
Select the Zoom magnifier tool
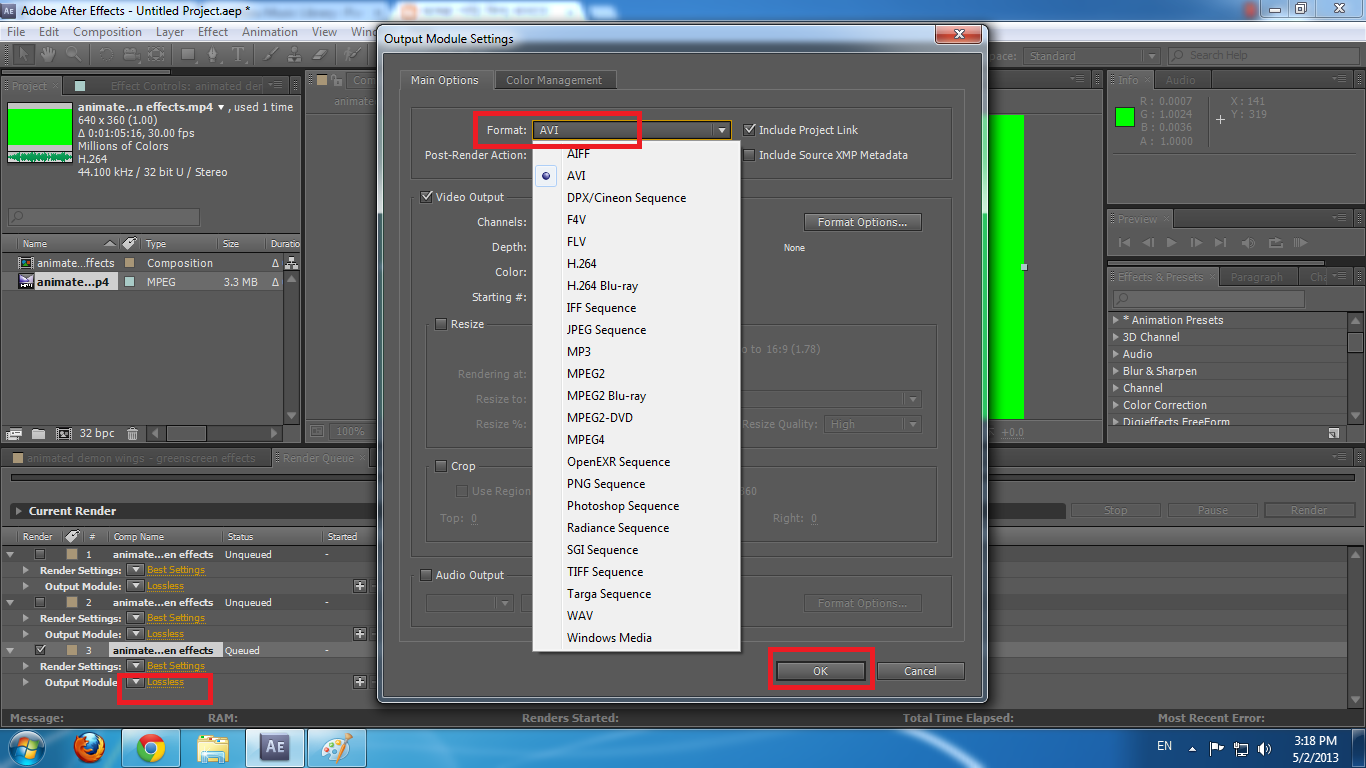click(x=73, y=54)
